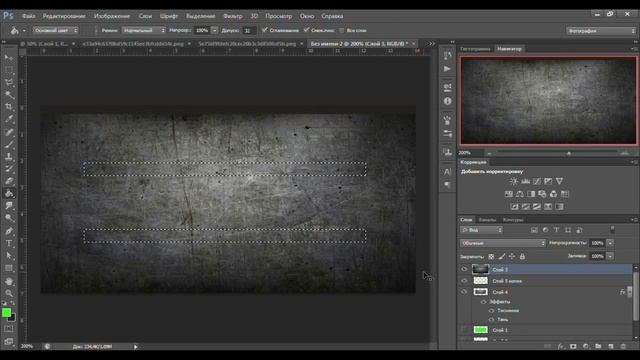Select the Paint Bucket tool
640x360 pixels.
(9, 193)
